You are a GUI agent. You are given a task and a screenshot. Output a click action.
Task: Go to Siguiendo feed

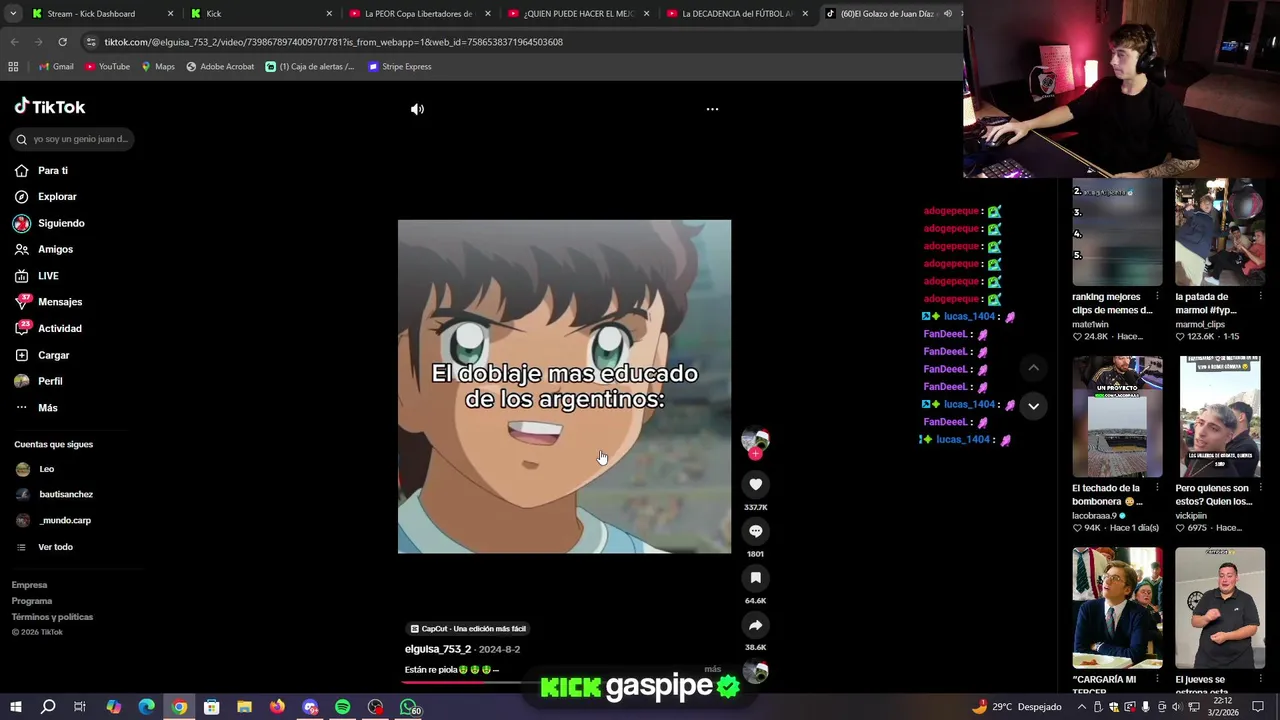click(x=50, y=224)
